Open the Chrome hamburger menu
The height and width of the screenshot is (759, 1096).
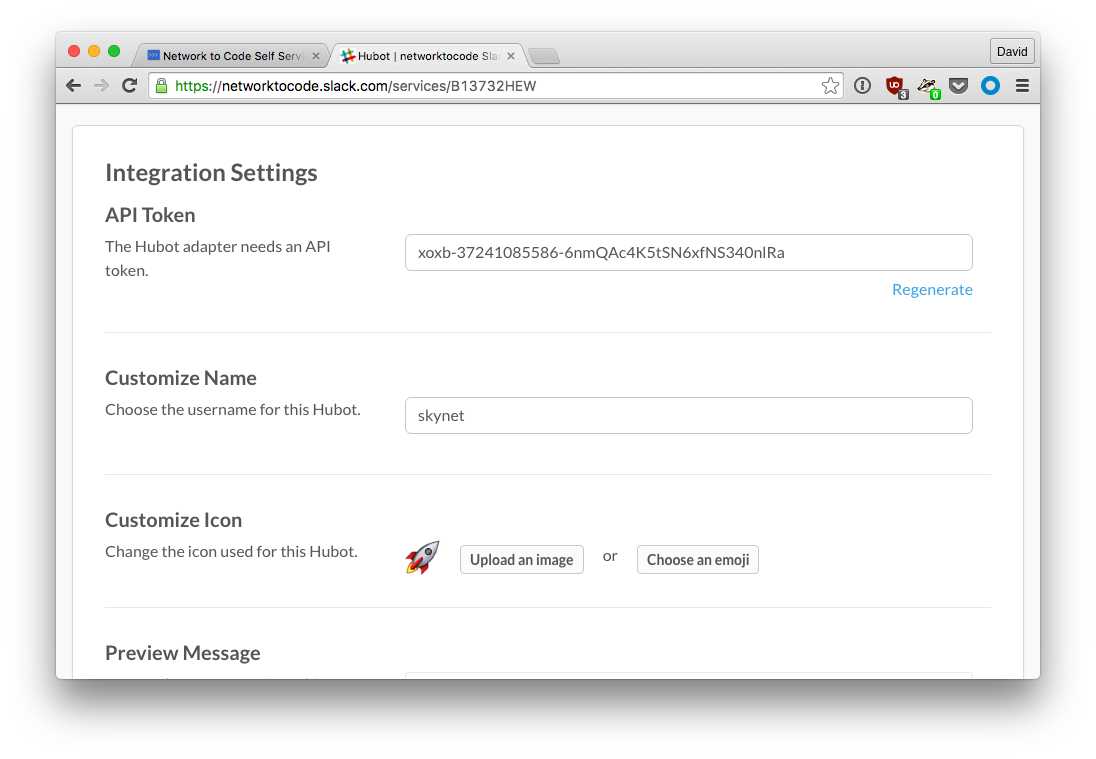coord(1022,86)
